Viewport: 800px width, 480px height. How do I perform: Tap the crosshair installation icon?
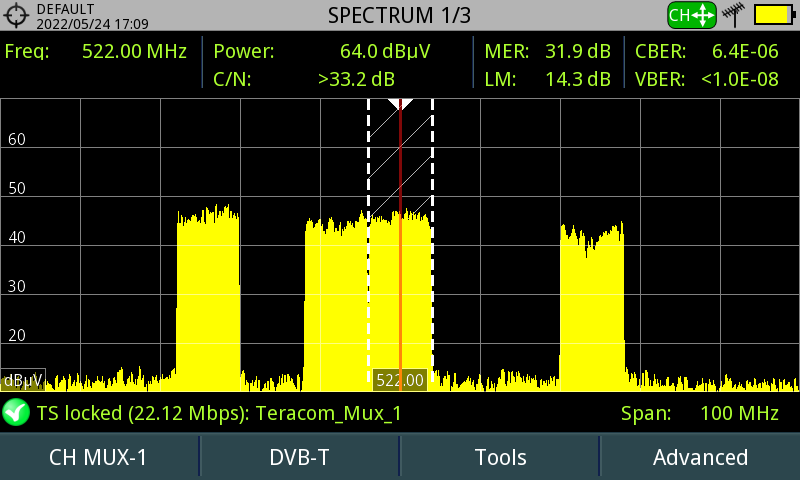(16, 15)
